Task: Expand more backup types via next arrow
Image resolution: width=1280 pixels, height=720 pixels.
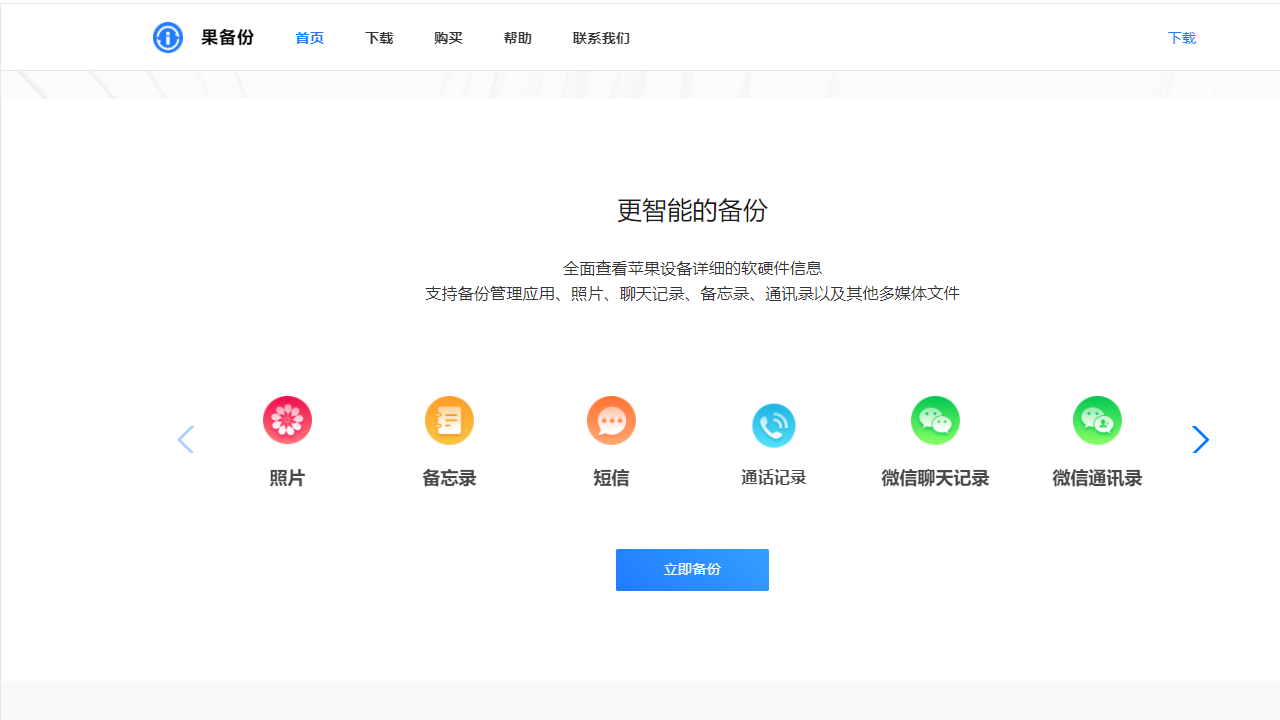Action: coord(1200,440)
